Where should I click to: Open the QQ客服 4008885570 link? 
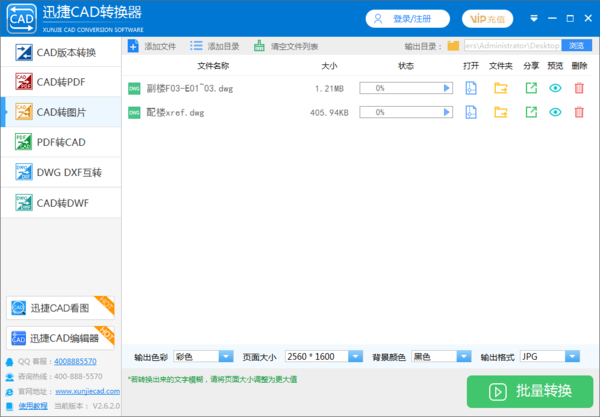click(75, 361)
